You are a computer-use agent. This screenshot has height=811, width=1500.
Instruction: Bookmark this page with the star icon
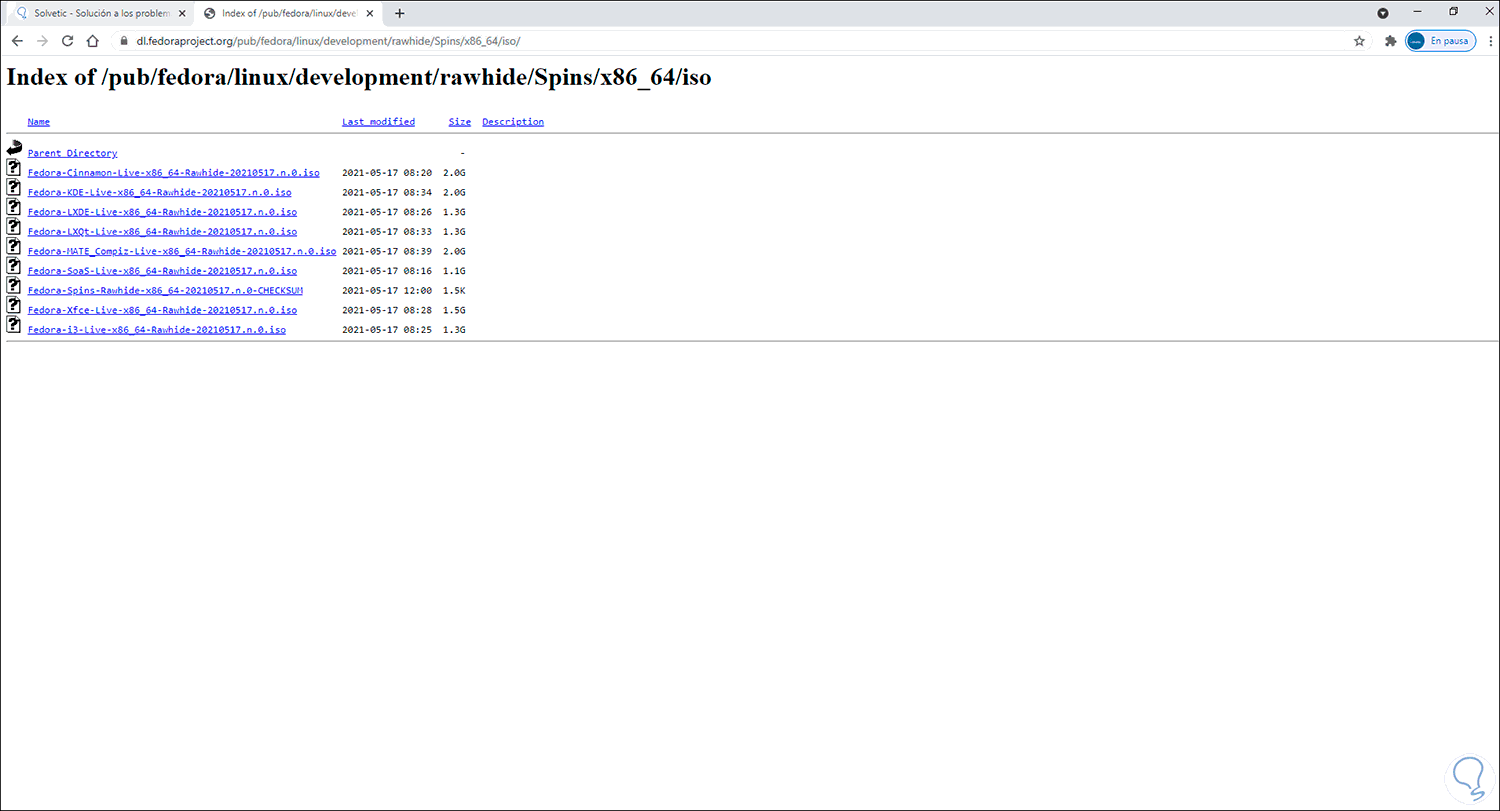click(x=1359, y=41)
